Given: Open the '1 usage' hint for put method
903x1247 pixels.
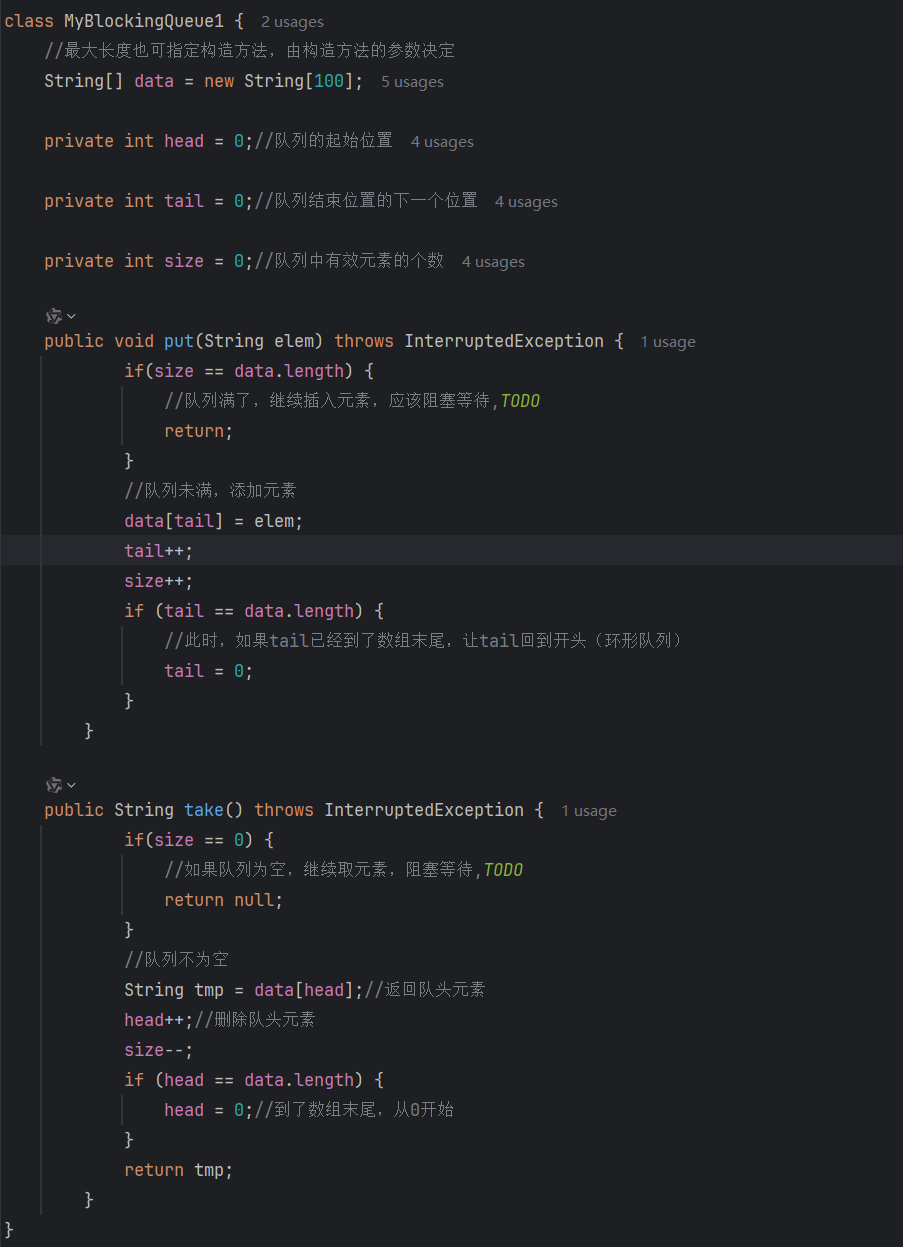Looking at the screenshot, I should 668,341.
